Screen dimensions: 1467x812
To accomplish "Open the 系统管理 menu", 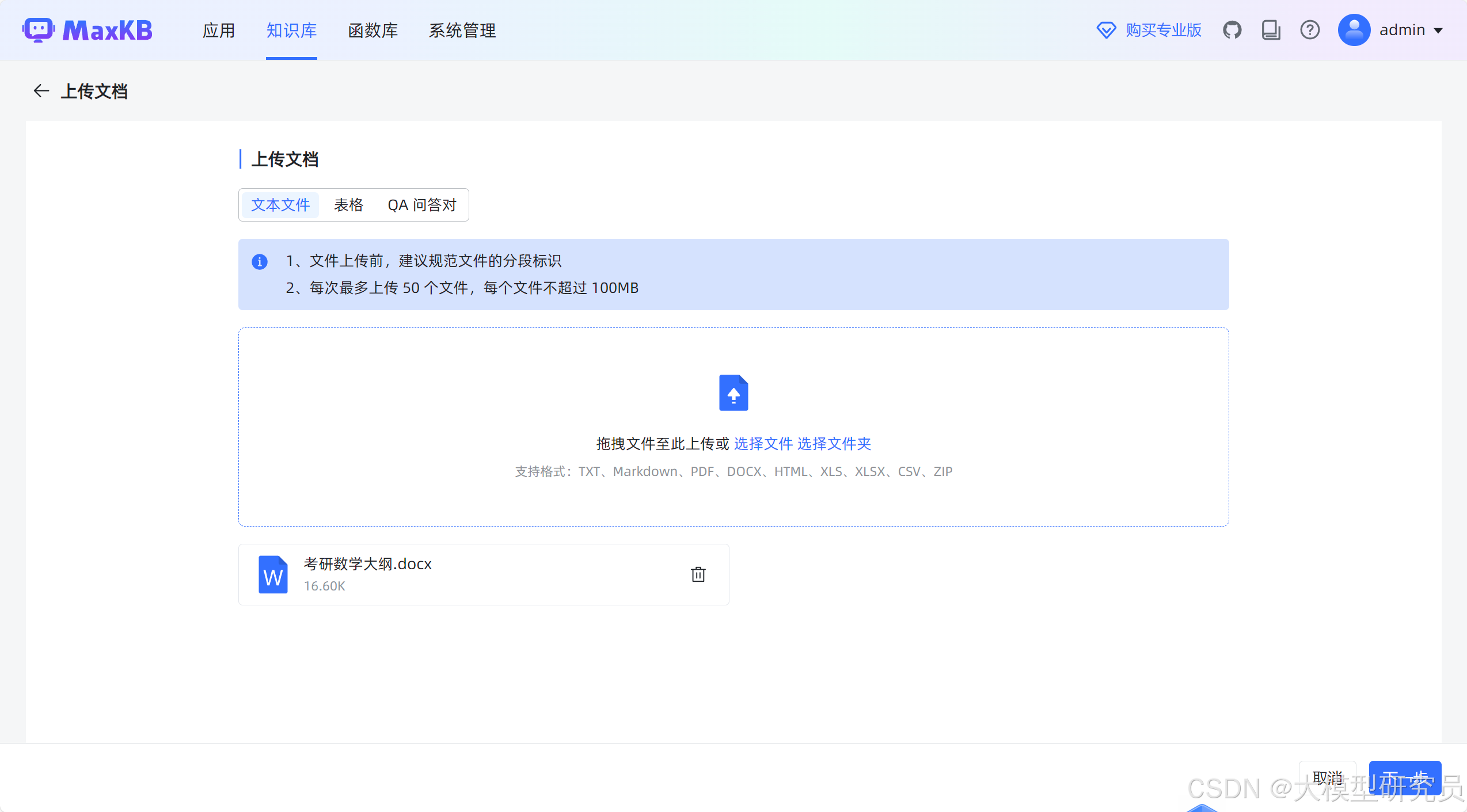I will (x=462, y=31).
